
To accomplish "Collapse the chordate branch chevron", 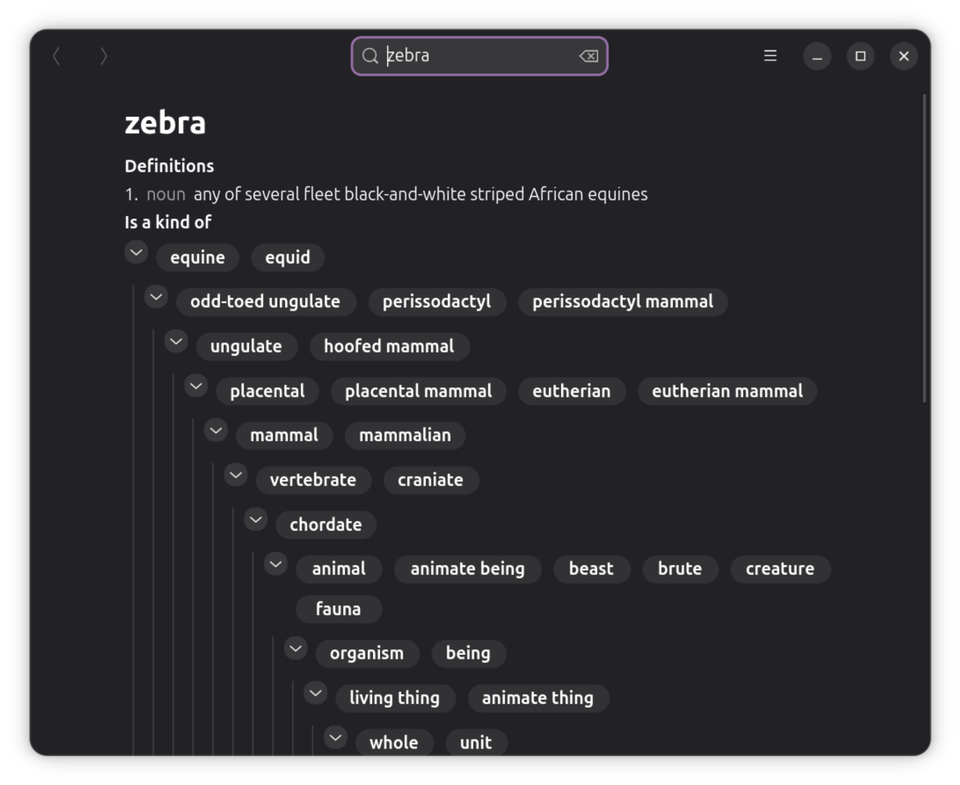I will (x=256, y=520).
